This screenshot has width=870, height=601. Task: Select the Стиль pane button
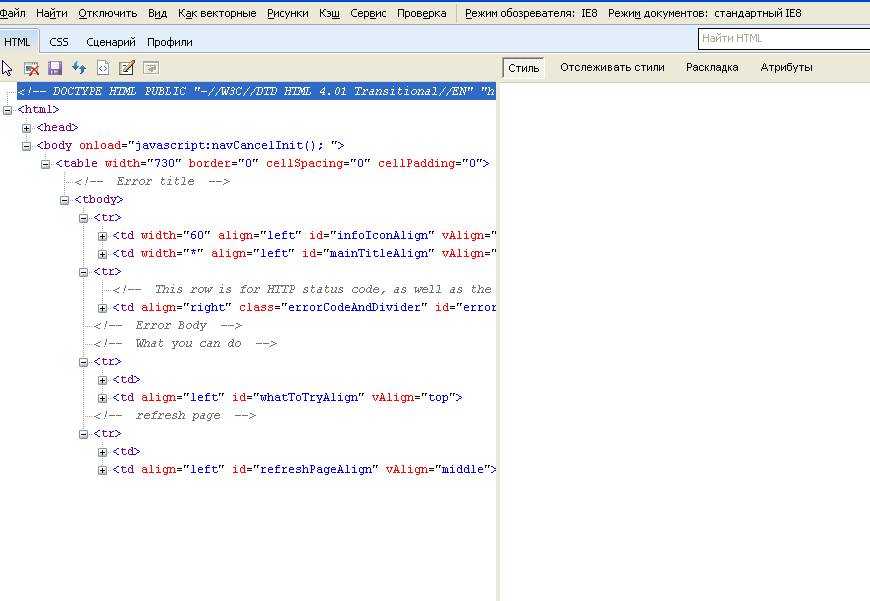523,68
